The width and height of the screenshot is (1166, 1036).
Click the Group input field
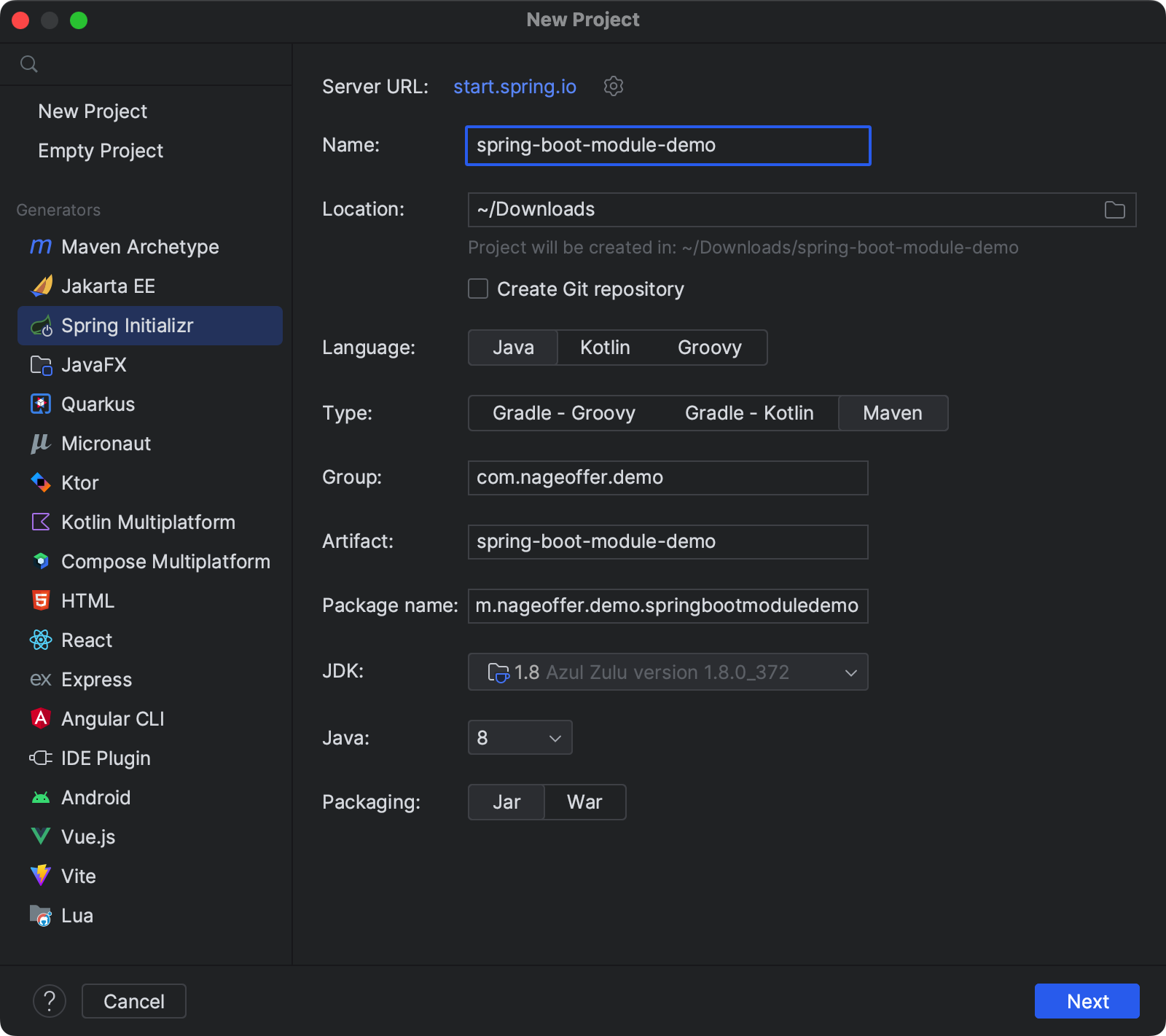[x=668, y=478]
